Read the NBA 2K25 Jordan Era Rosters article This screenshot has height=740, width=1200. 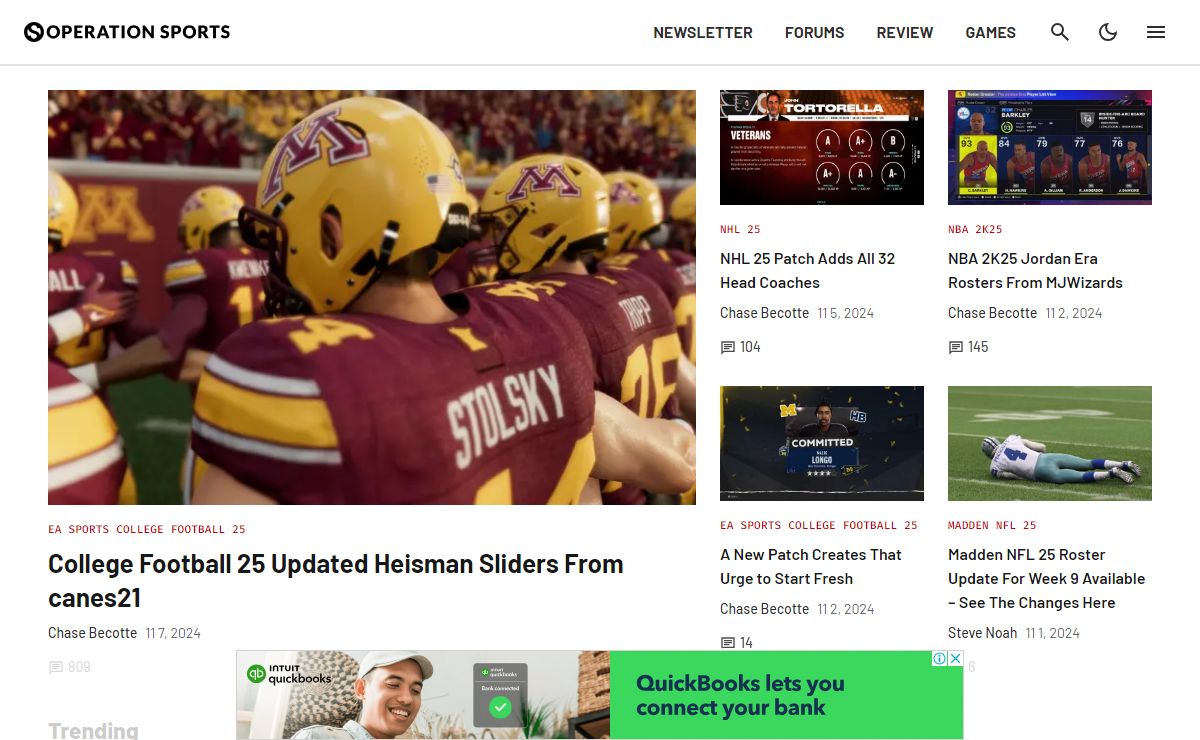coord(1035,270)
